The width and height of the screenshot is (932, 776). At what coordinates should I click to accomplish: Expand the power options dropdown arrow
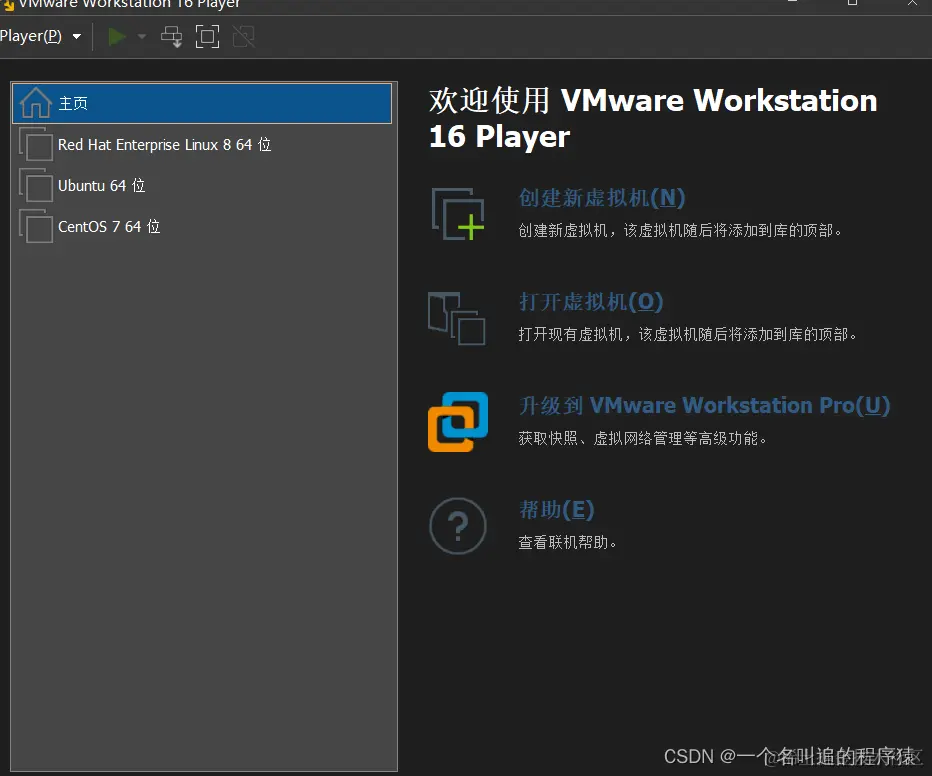(141, 37)
